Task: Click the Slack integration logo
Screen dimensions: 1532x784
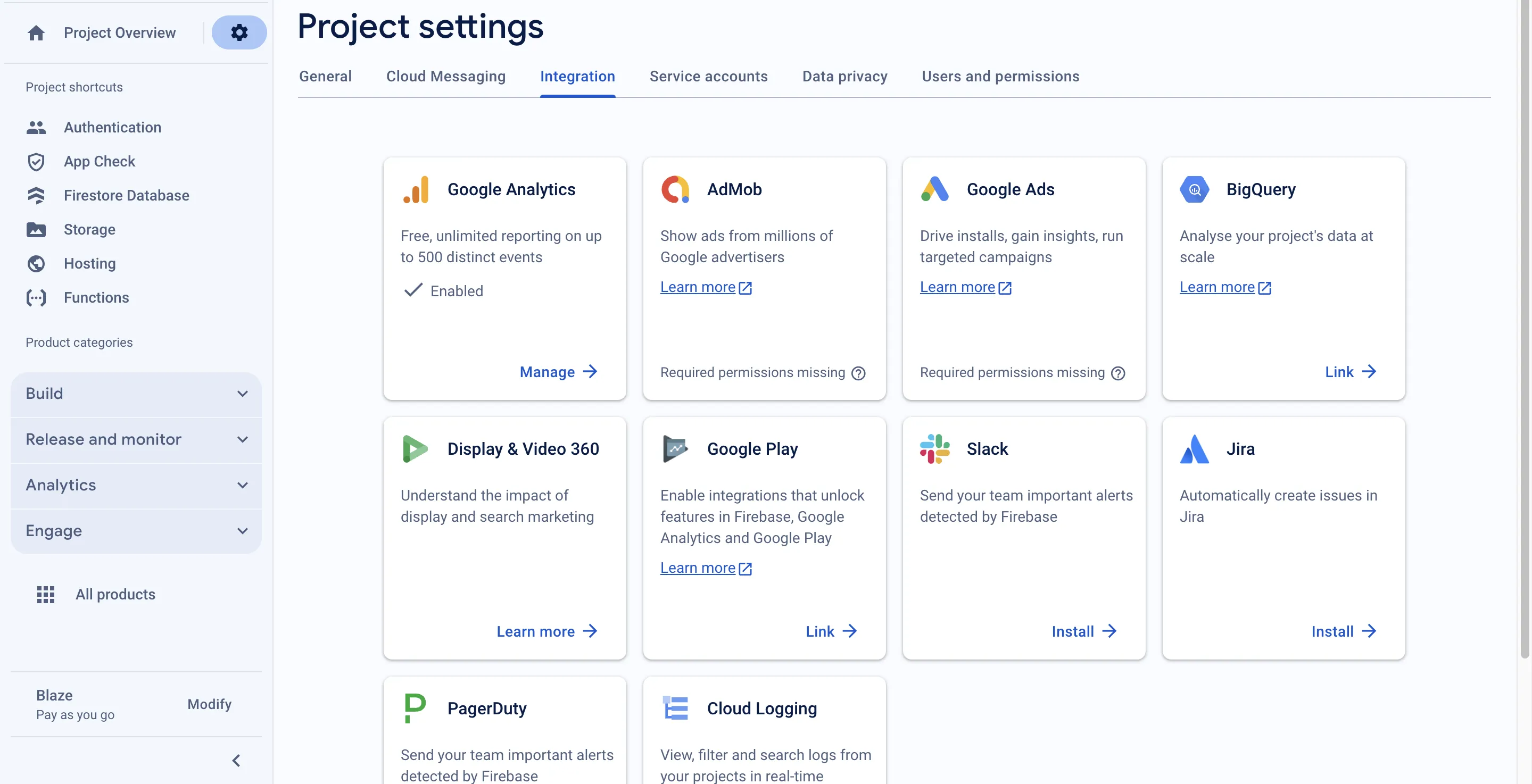Action: [x=934, y=449]
